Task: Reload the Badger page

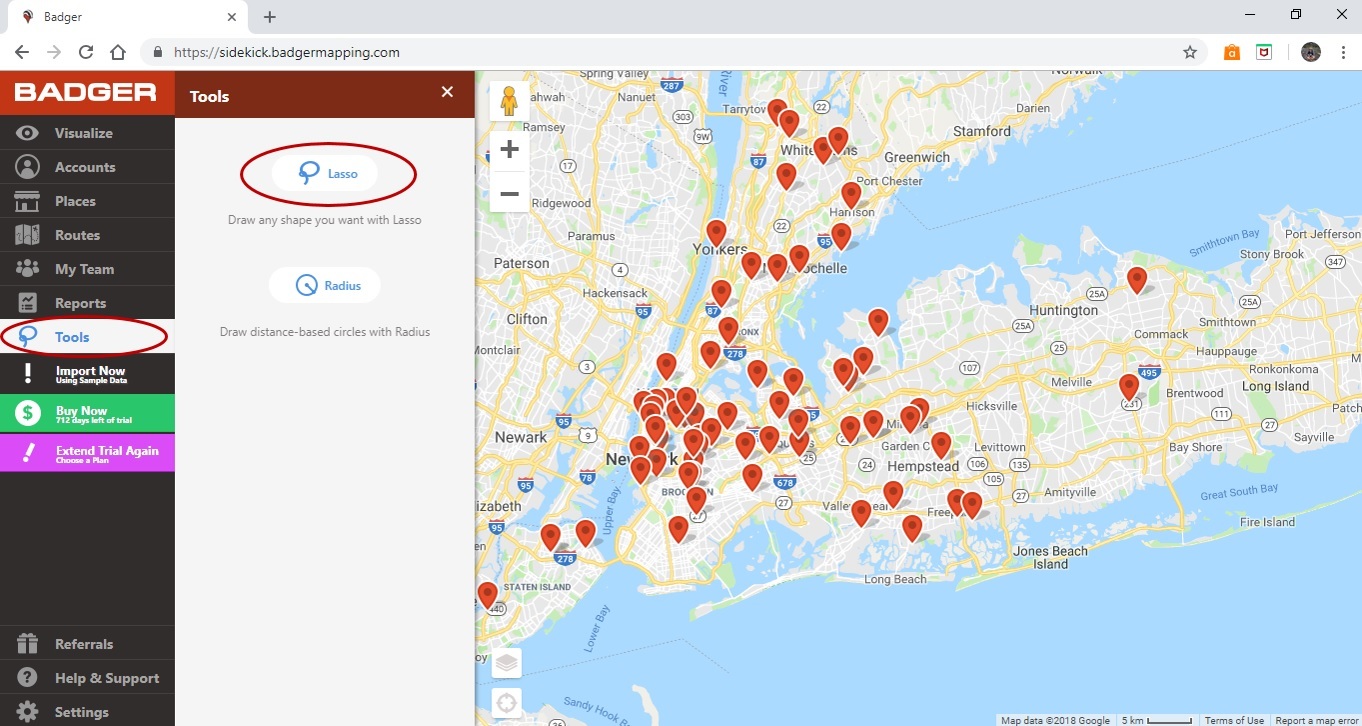Action: (x=86, y=52)
